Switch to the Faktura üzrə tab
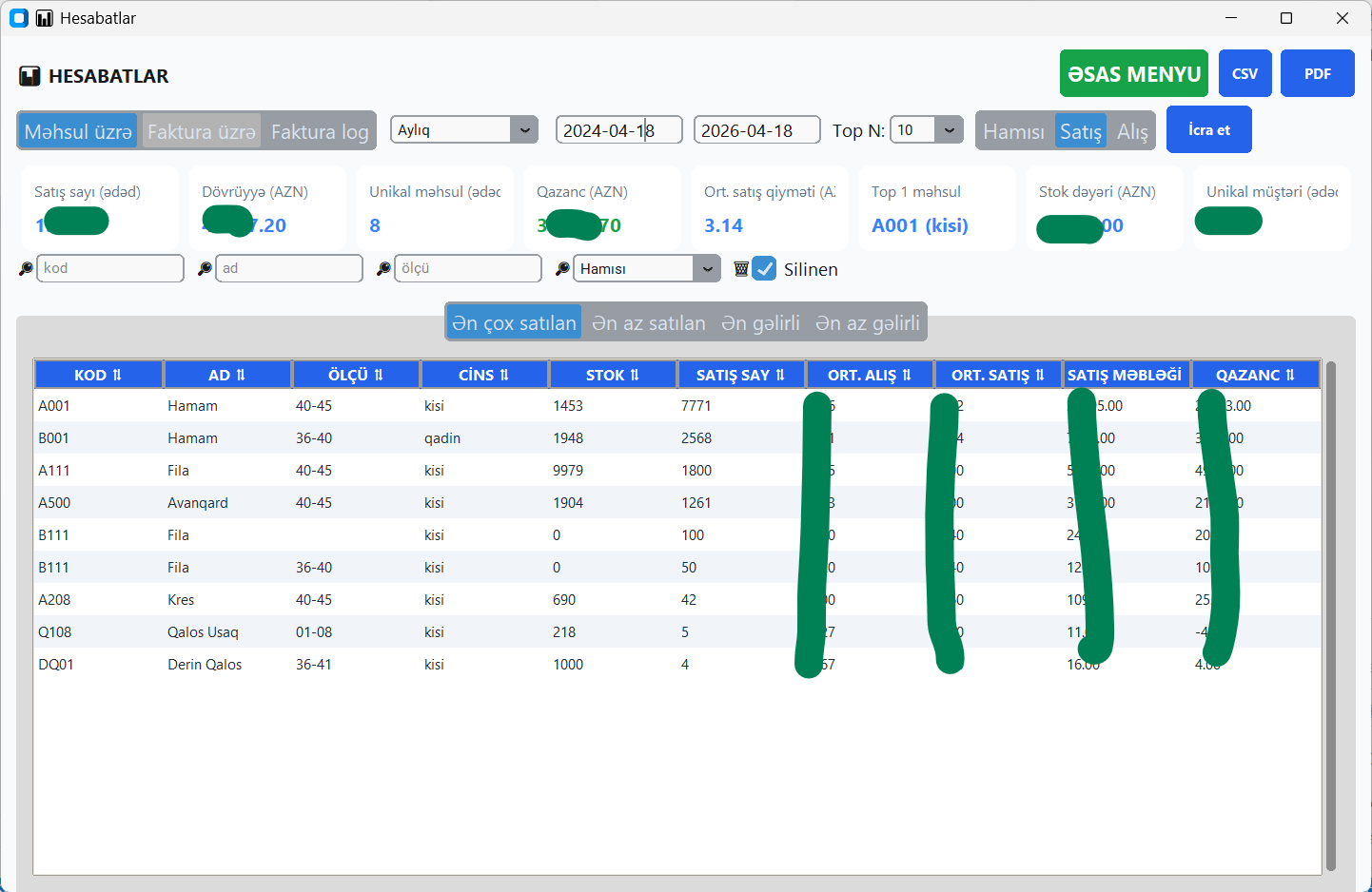This screenshot has height=892, width=1372. point(201,131)
